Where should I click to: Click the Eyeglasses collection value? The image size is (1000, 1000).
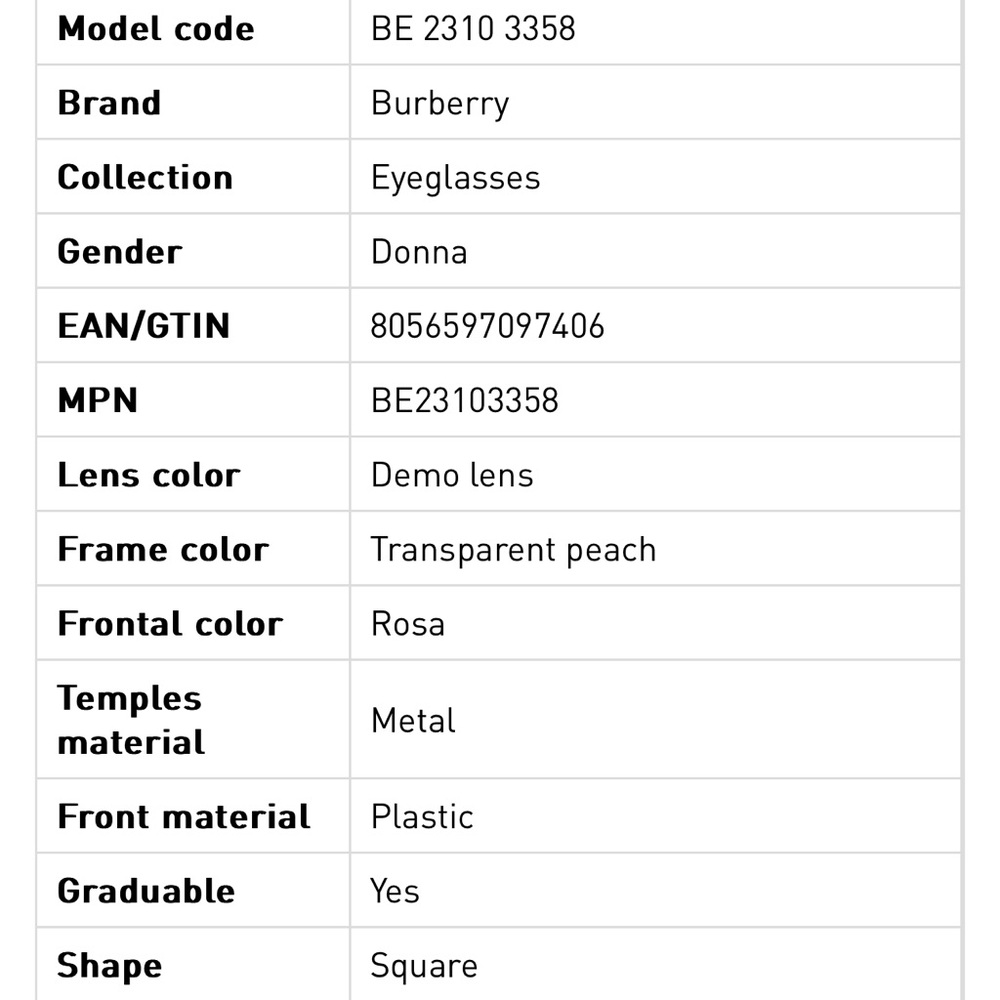455,178
